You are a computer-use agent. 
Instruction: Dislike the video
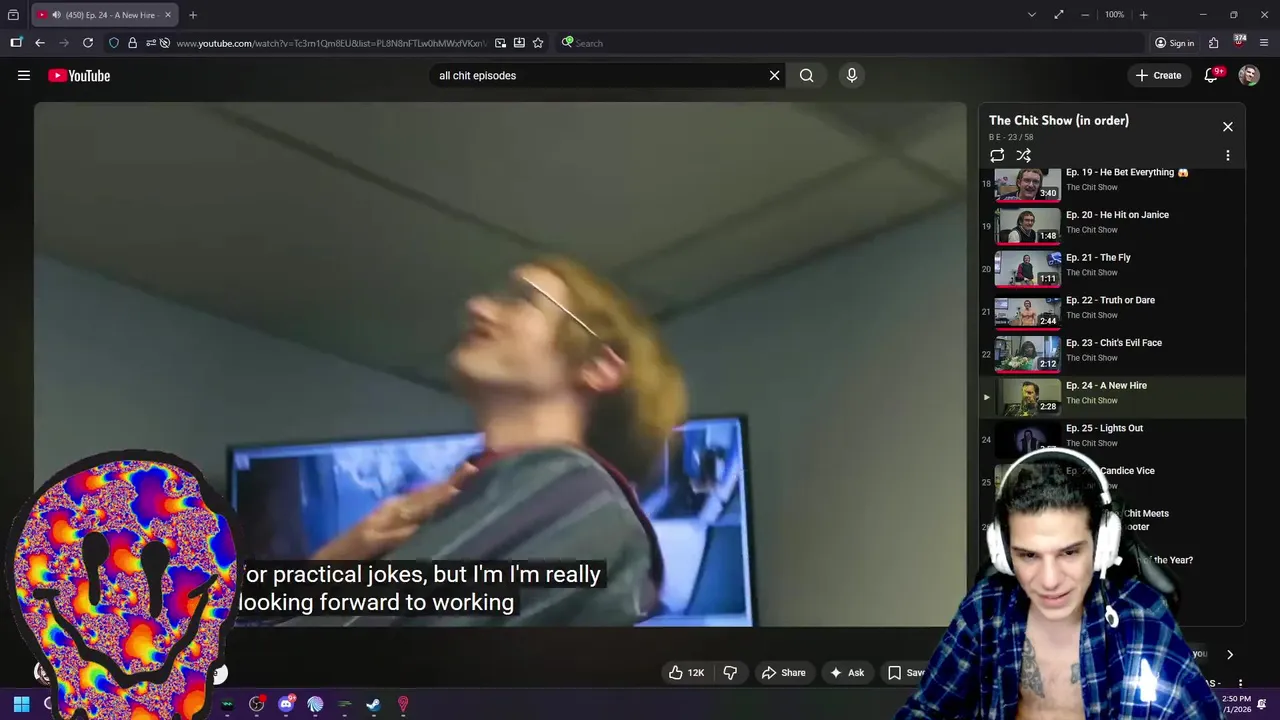pyautogui.click(x=730, y=673)
